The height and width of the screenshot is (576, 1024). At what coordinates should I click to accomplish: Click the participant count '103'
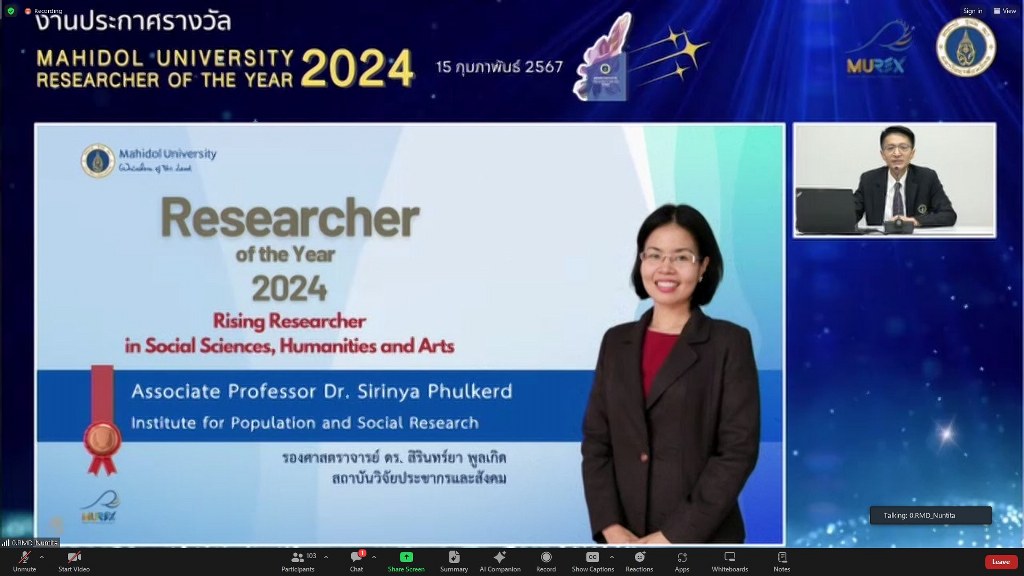[312, 556]
